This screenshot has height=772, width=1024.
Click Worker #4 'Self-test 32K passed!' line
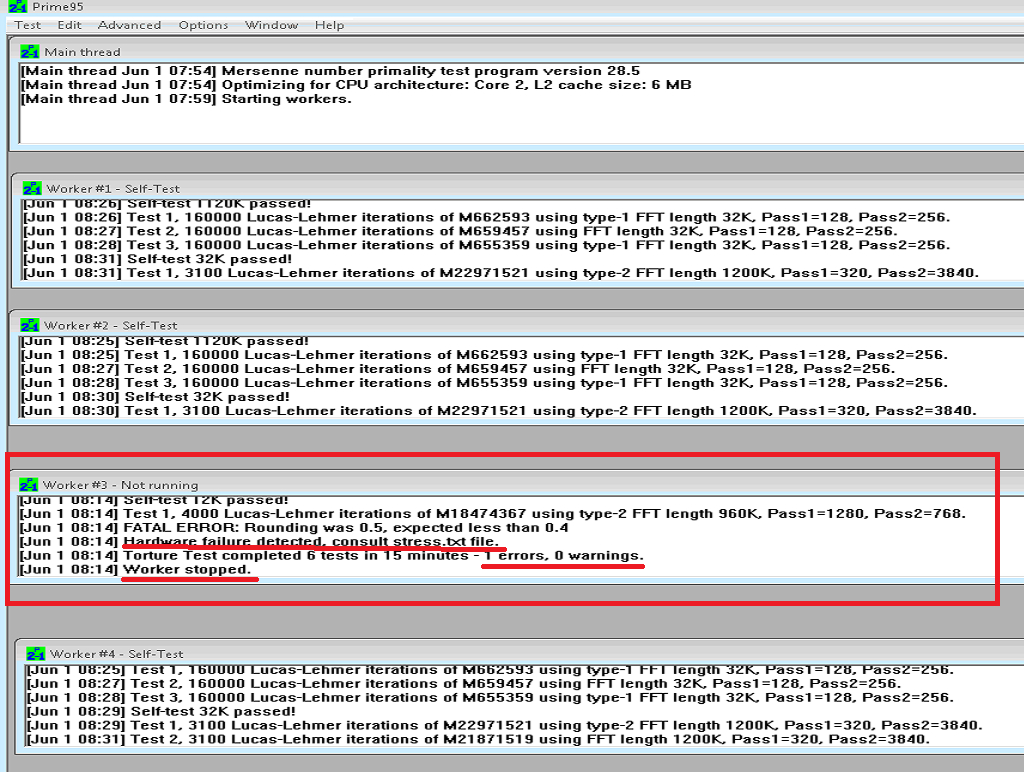point(161,711)
